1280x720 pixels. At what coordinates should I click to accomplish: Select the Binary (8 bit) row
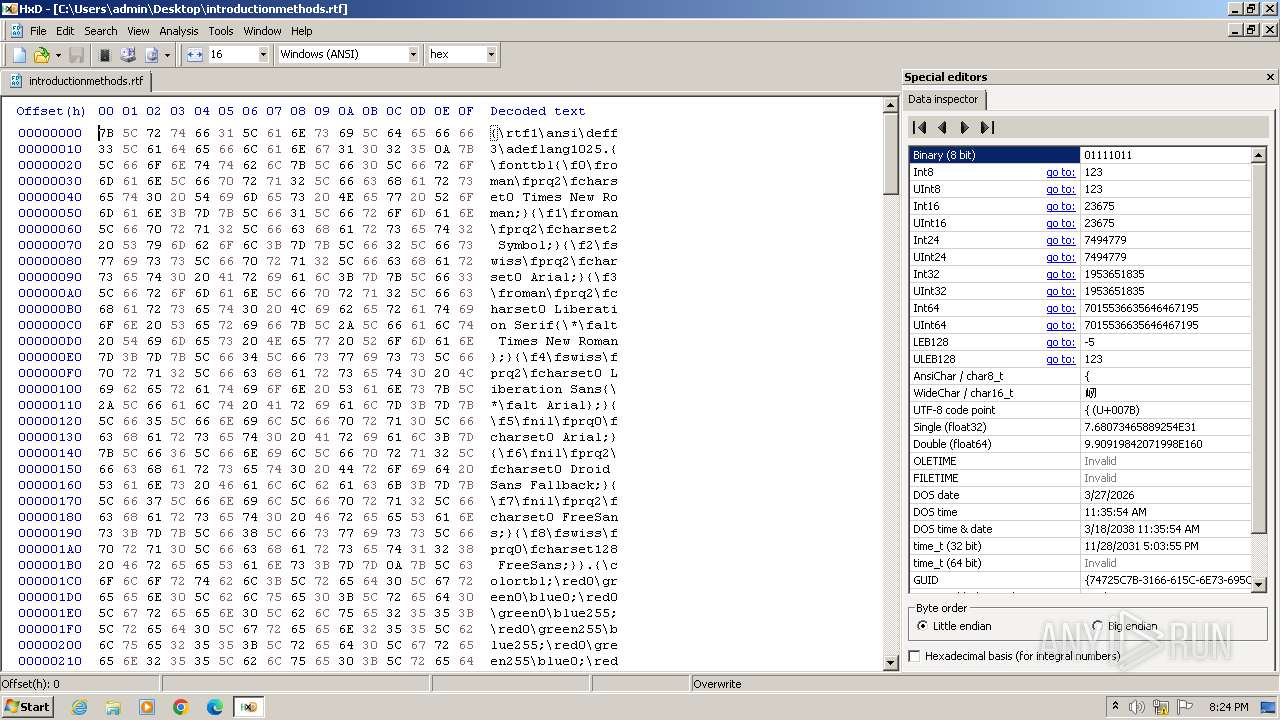pos(1080,155)
